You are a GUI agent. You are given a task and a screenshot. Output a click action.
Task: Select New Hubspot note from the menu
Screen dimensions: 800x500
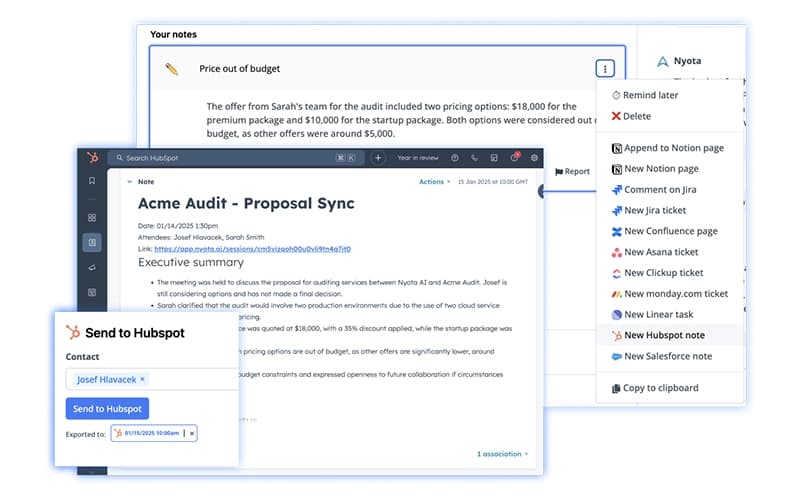click(666, 335)
